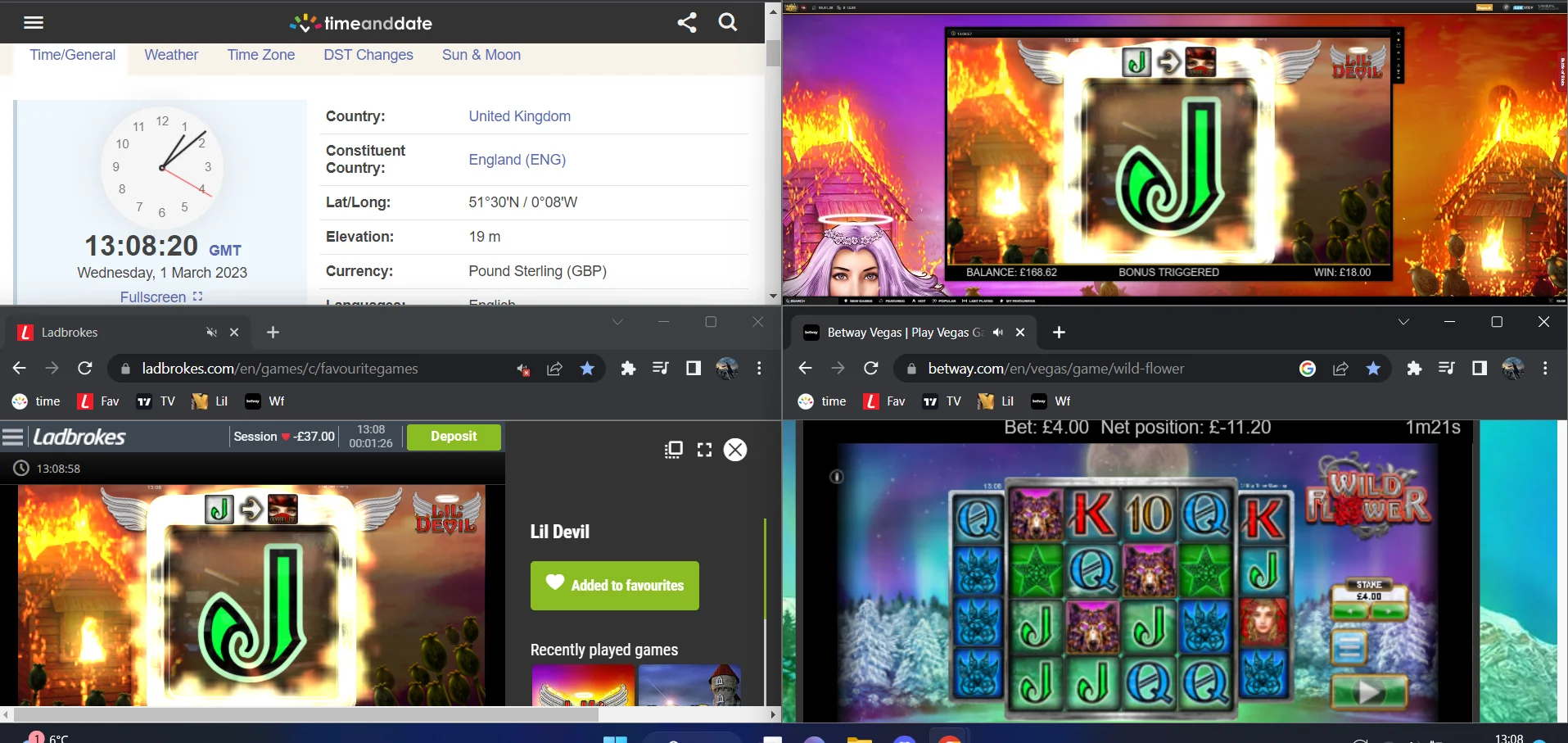Open a new tab in Ladbrokes window
Image resolution: width=1568 pixels, height=743 pixels.
pyautogui.click(x=273, y=332)
